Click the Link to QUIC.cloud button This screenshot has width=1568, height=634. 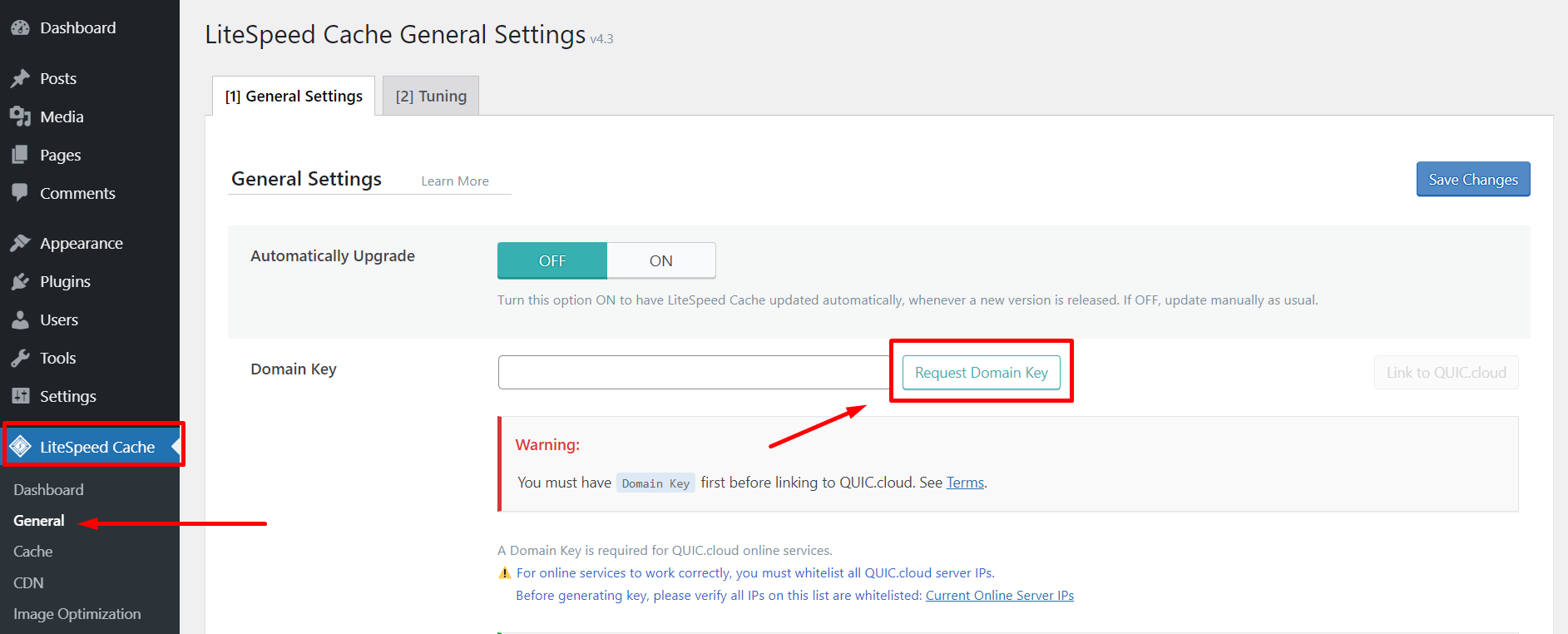tap(1446, 372)
